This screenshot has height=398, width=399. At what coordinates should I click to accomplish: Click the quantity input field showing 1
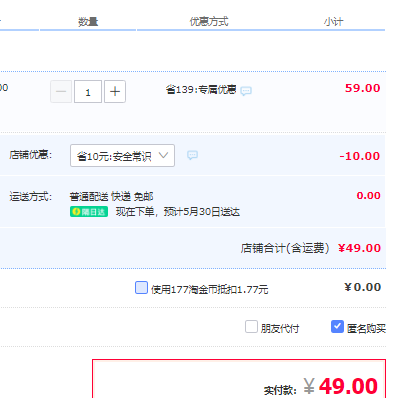[88, 91]
